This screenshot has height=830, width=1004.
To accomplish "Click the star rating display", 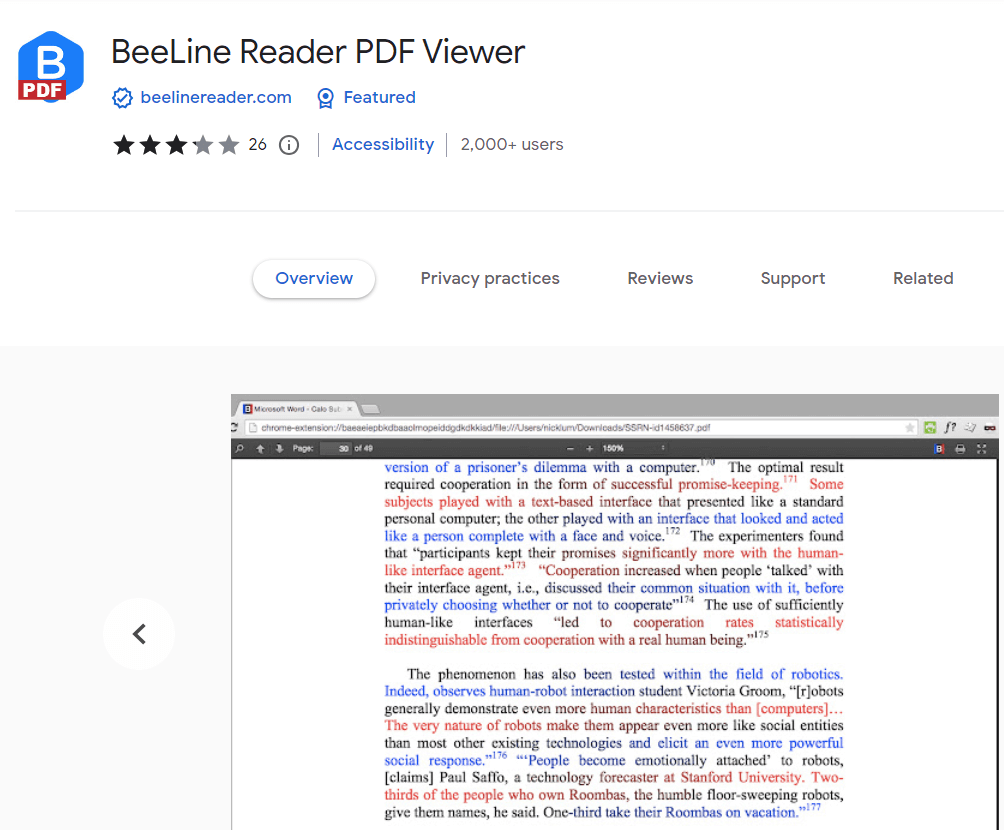I will pyautogui.click(x=176, y=145).
